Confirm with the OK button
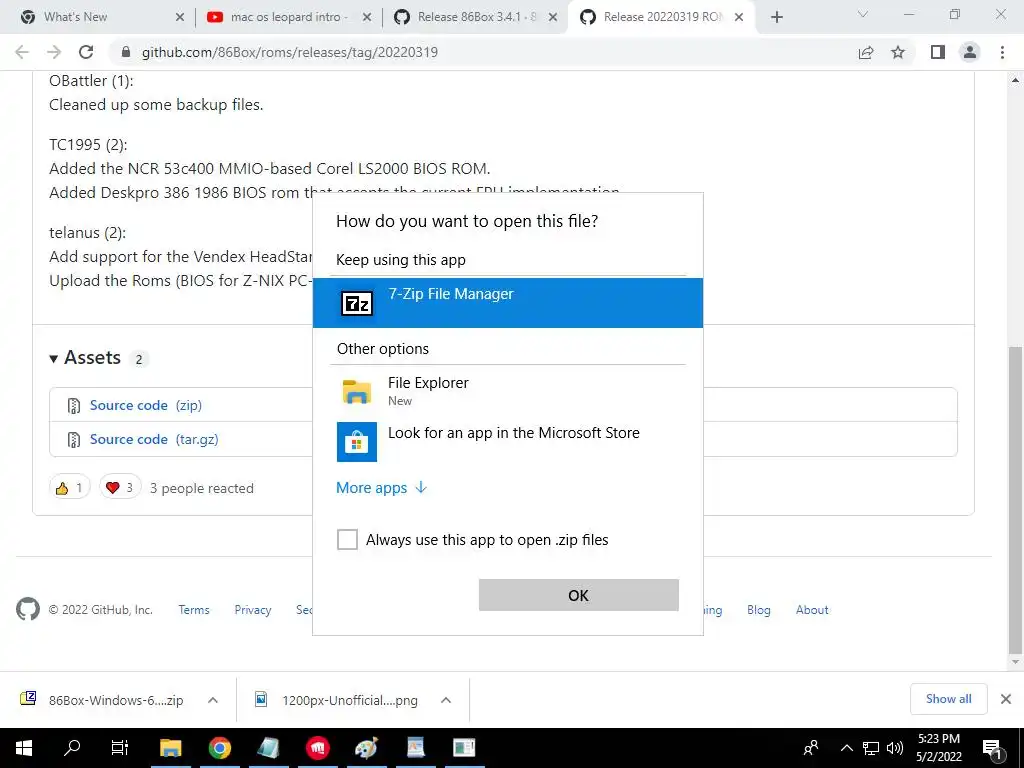Image resolution: width=1024 pixels, height=768 pixels. point(579,595)
